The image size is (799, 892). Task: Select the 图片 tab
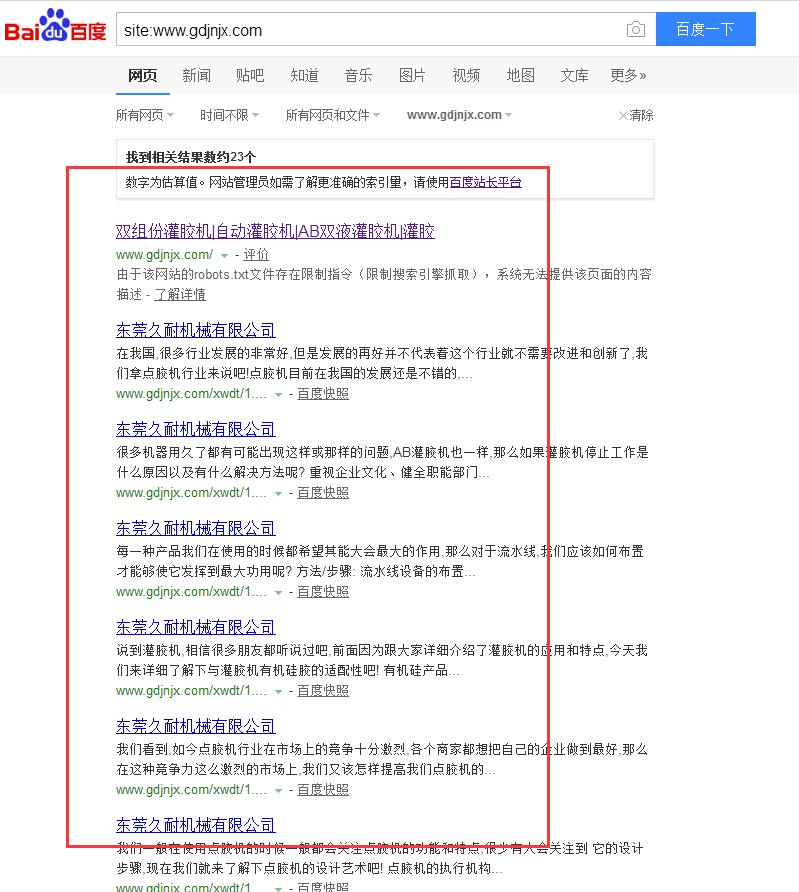412,75
